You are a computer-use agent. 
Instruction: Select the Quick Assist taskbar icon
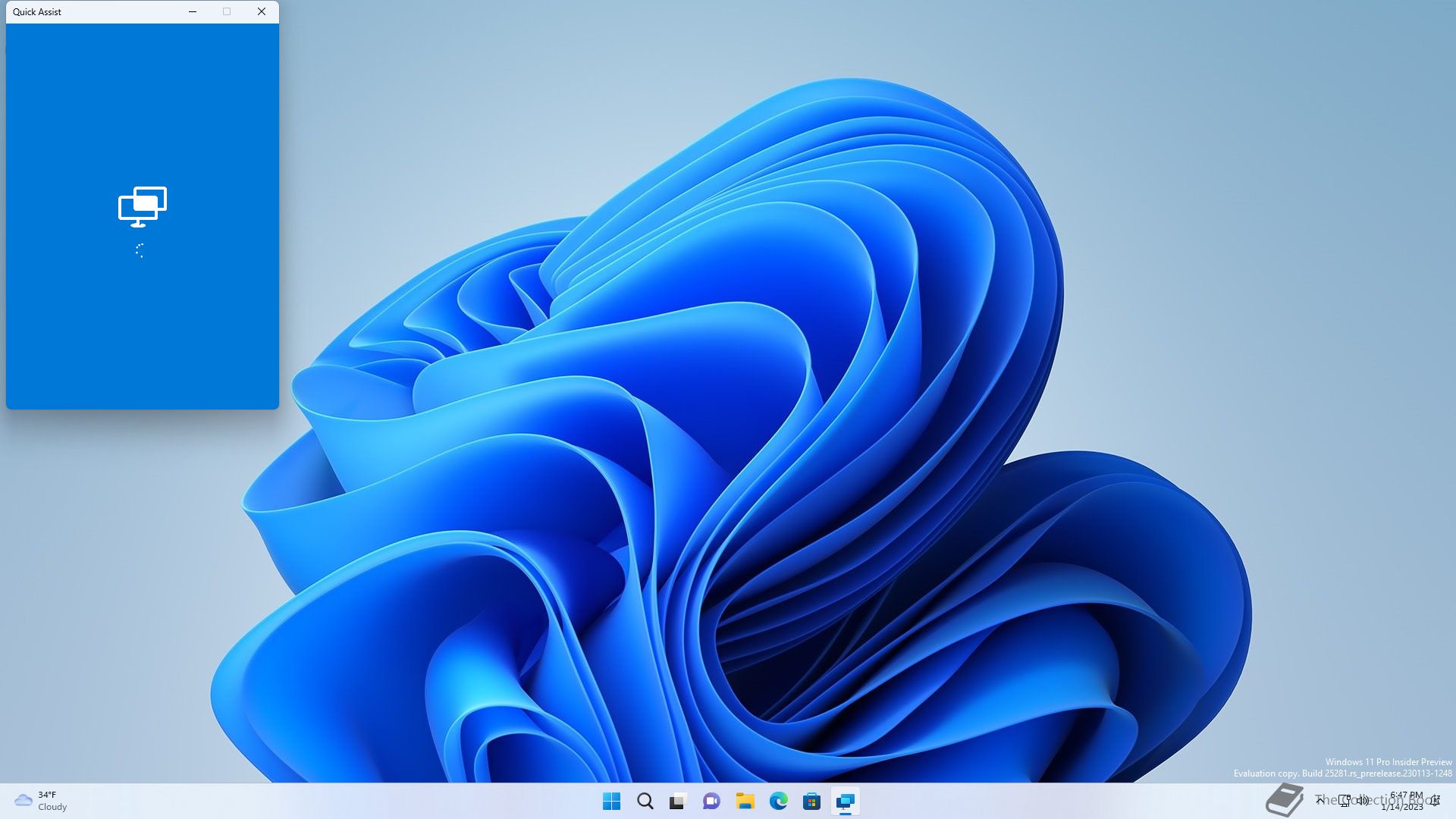point(845,801)
